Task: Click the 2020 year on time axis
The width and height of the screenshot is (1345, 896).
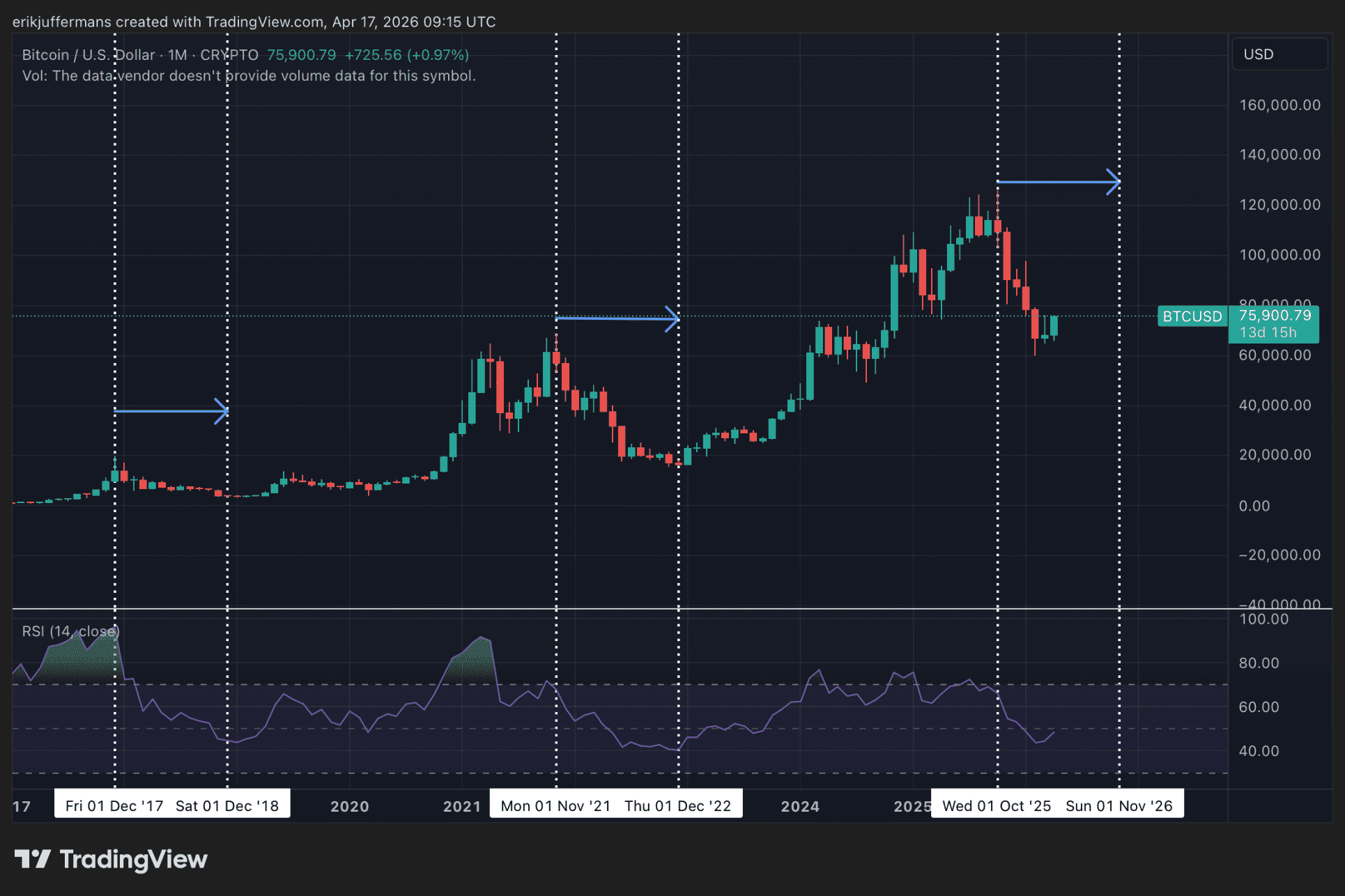Action: click(349, 807)
